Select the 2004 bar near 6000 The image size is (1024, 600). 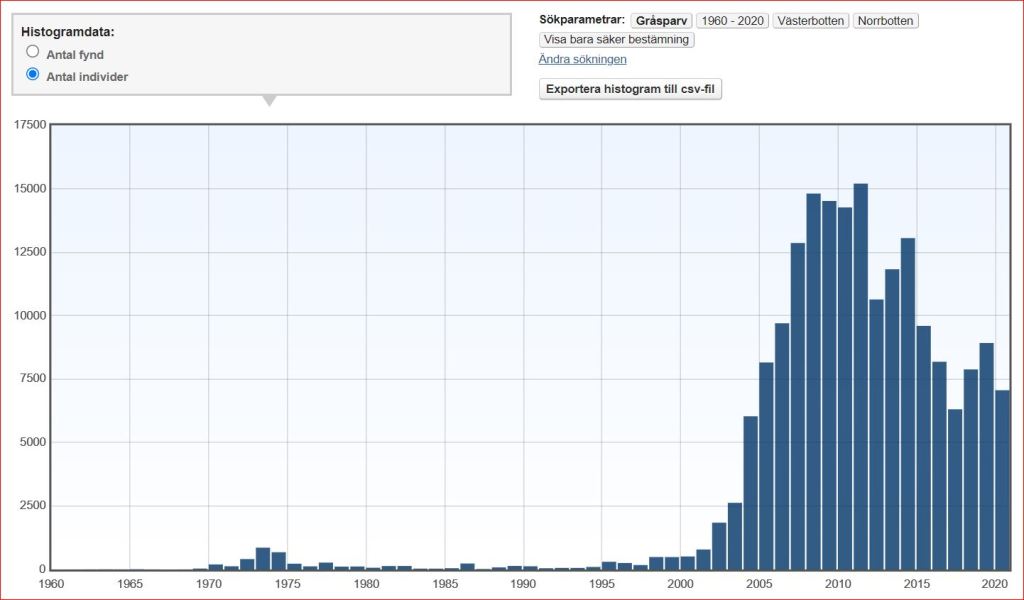pos(750,492)
